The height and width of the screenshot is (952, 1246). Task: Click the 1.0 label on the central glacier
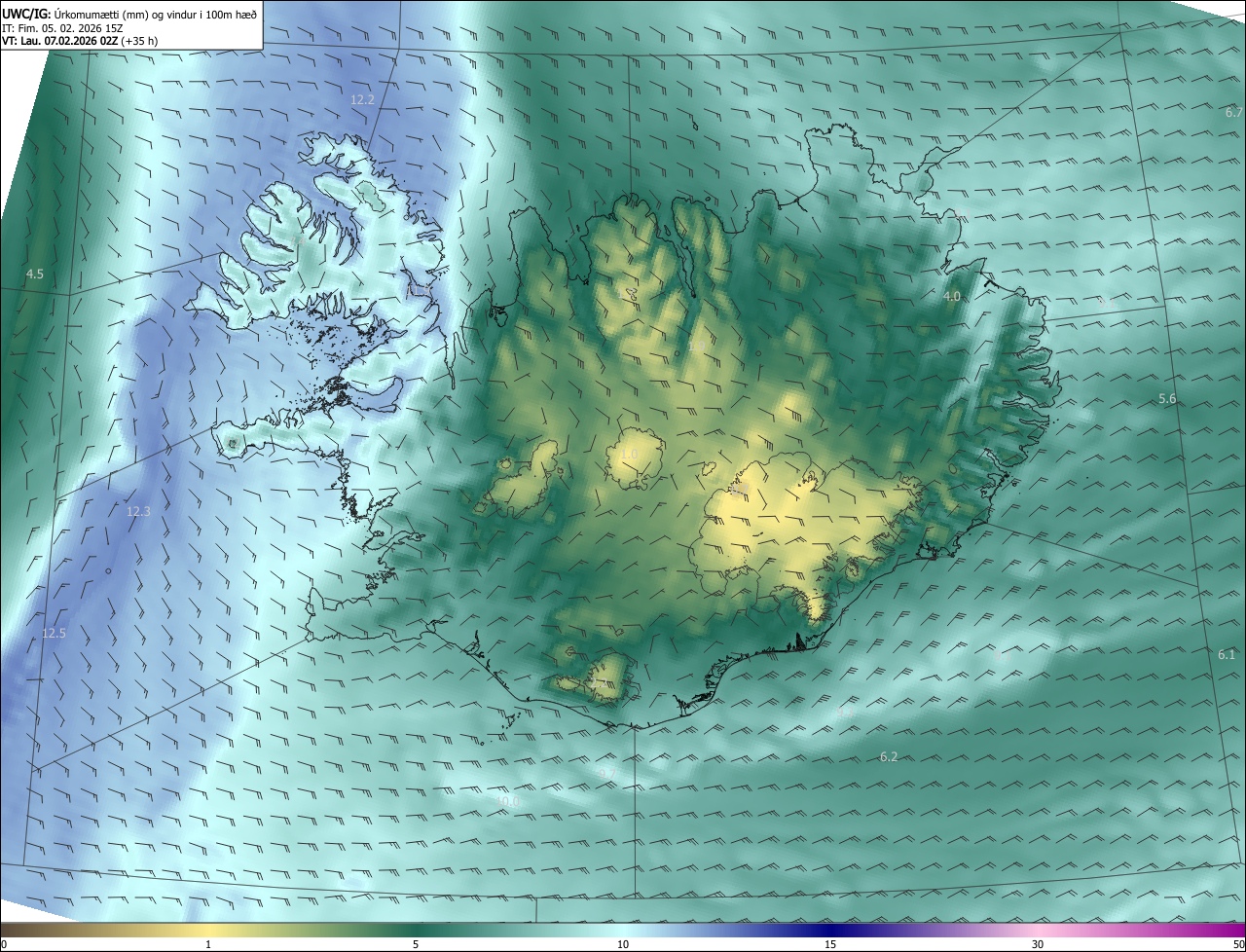(x=629, y=454)
